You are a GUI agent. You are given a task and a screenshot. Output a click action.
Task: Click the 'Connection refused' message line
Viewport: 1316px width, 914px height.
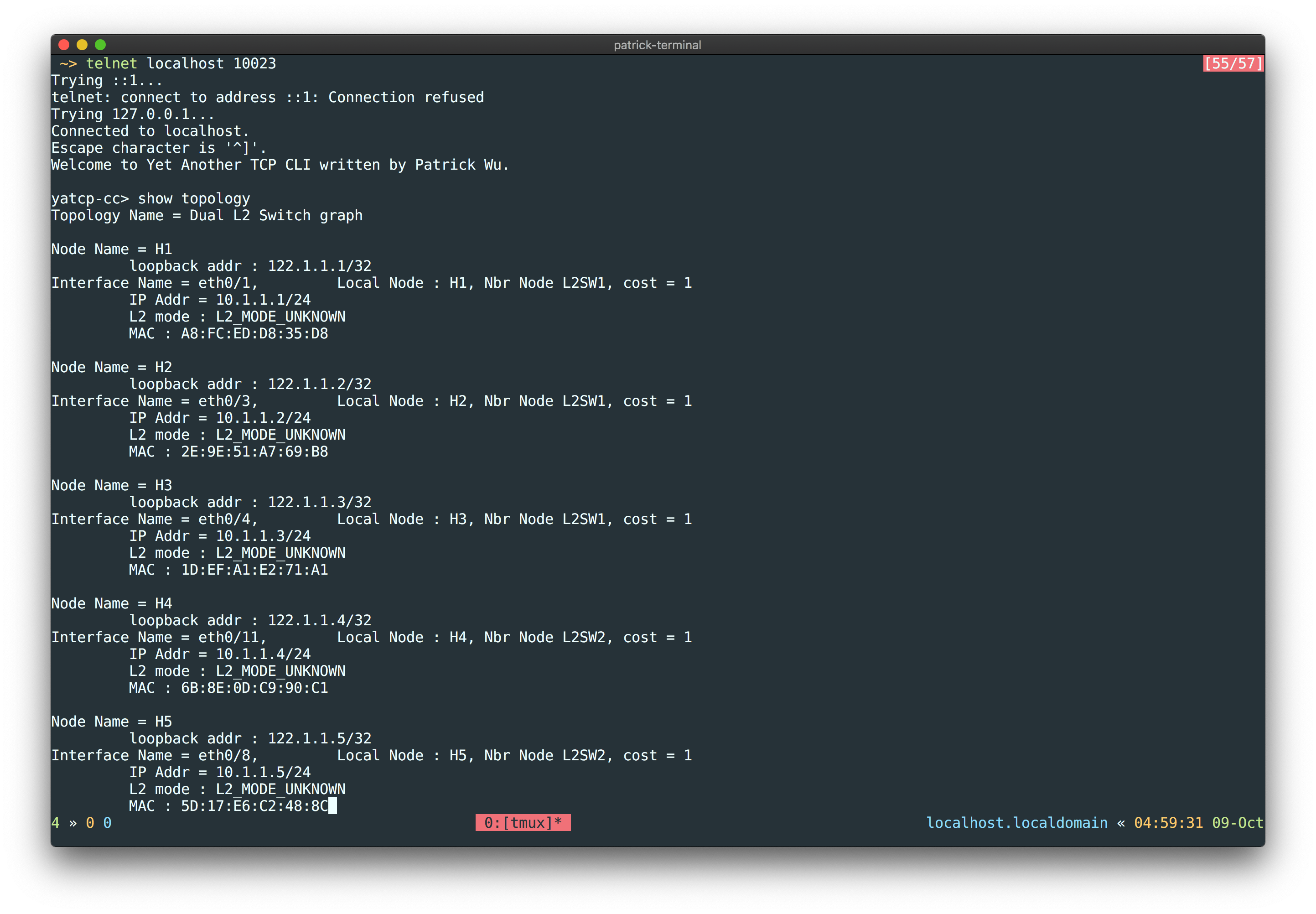point(267,97)
